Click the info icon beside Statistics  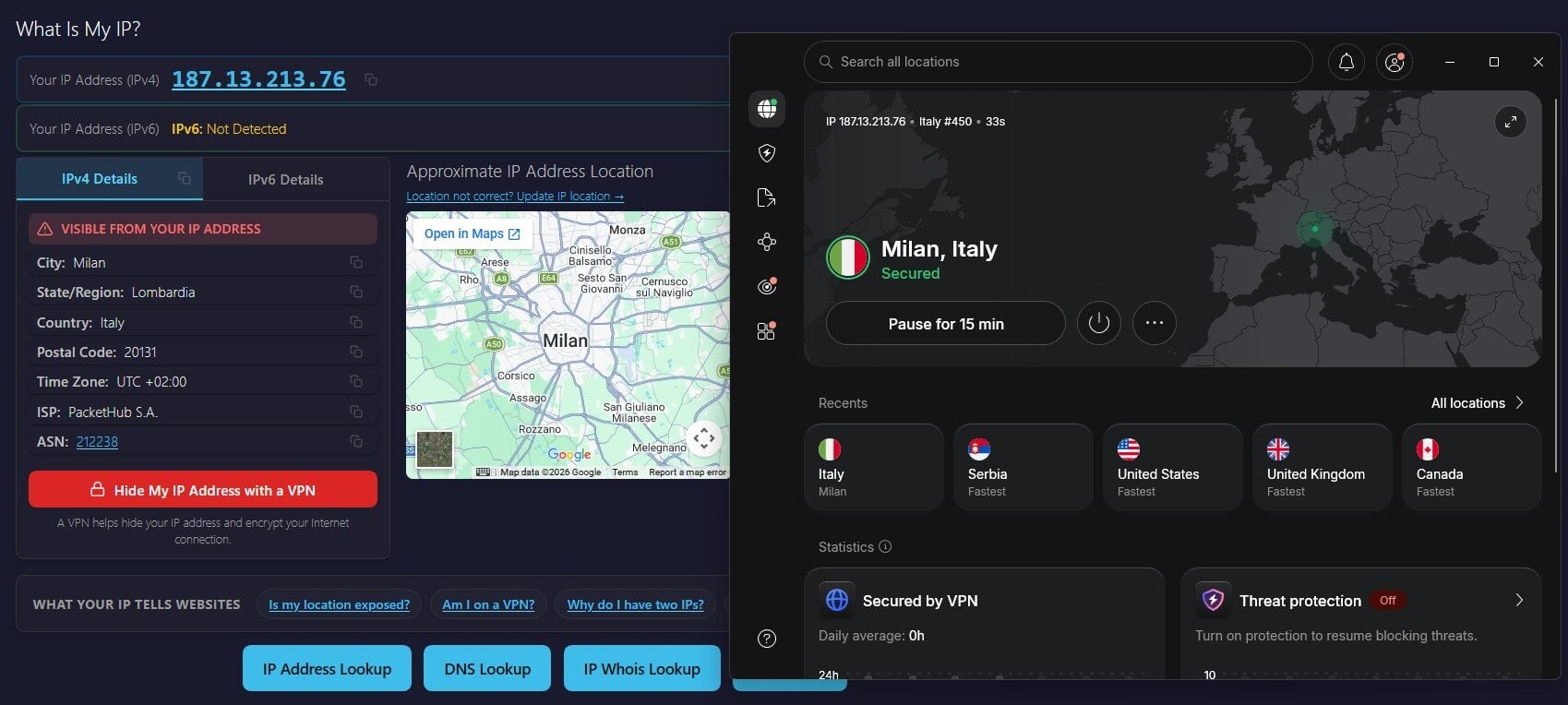pyautogui.click(x=885, y=546)
